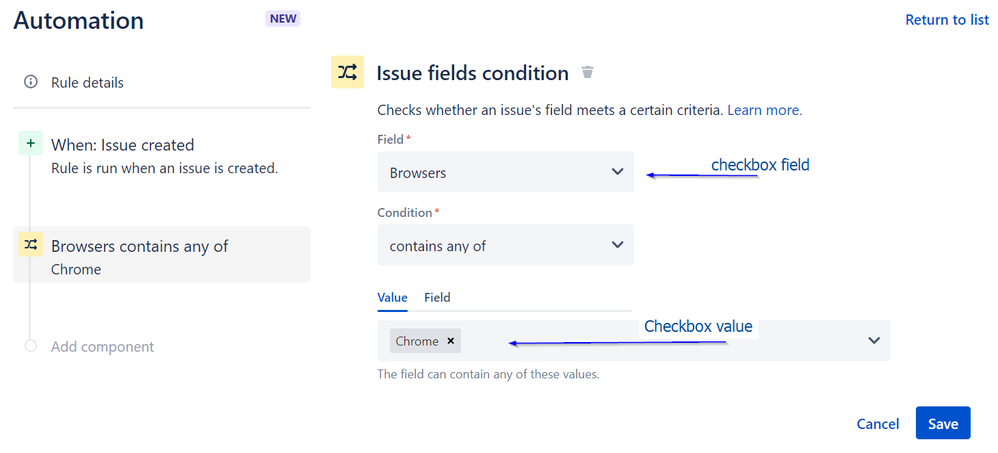Click the info icon next to Rule details

point(31,82)
